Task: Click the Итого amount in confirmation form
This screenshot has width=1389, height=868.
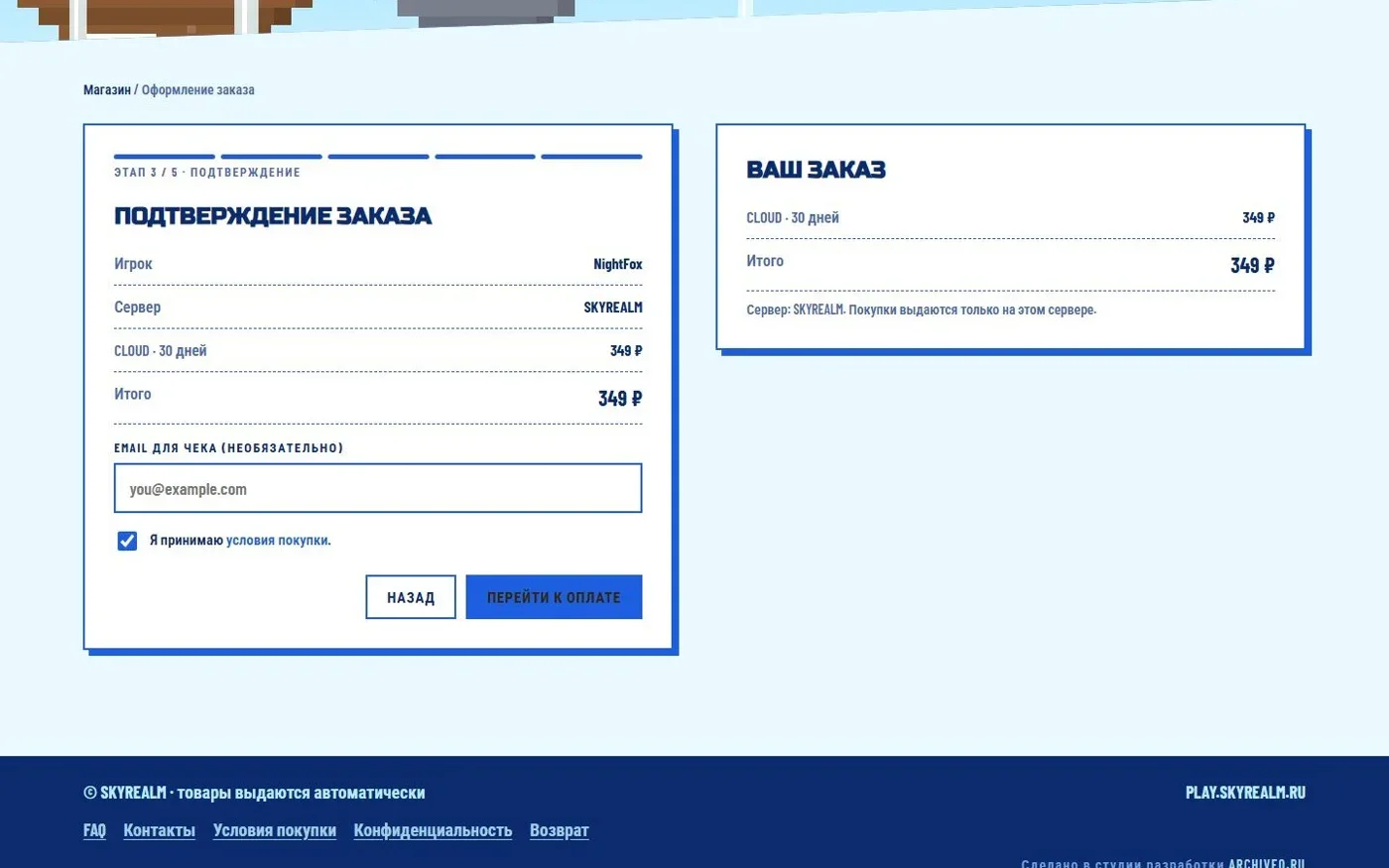Action: pos(620,398)
